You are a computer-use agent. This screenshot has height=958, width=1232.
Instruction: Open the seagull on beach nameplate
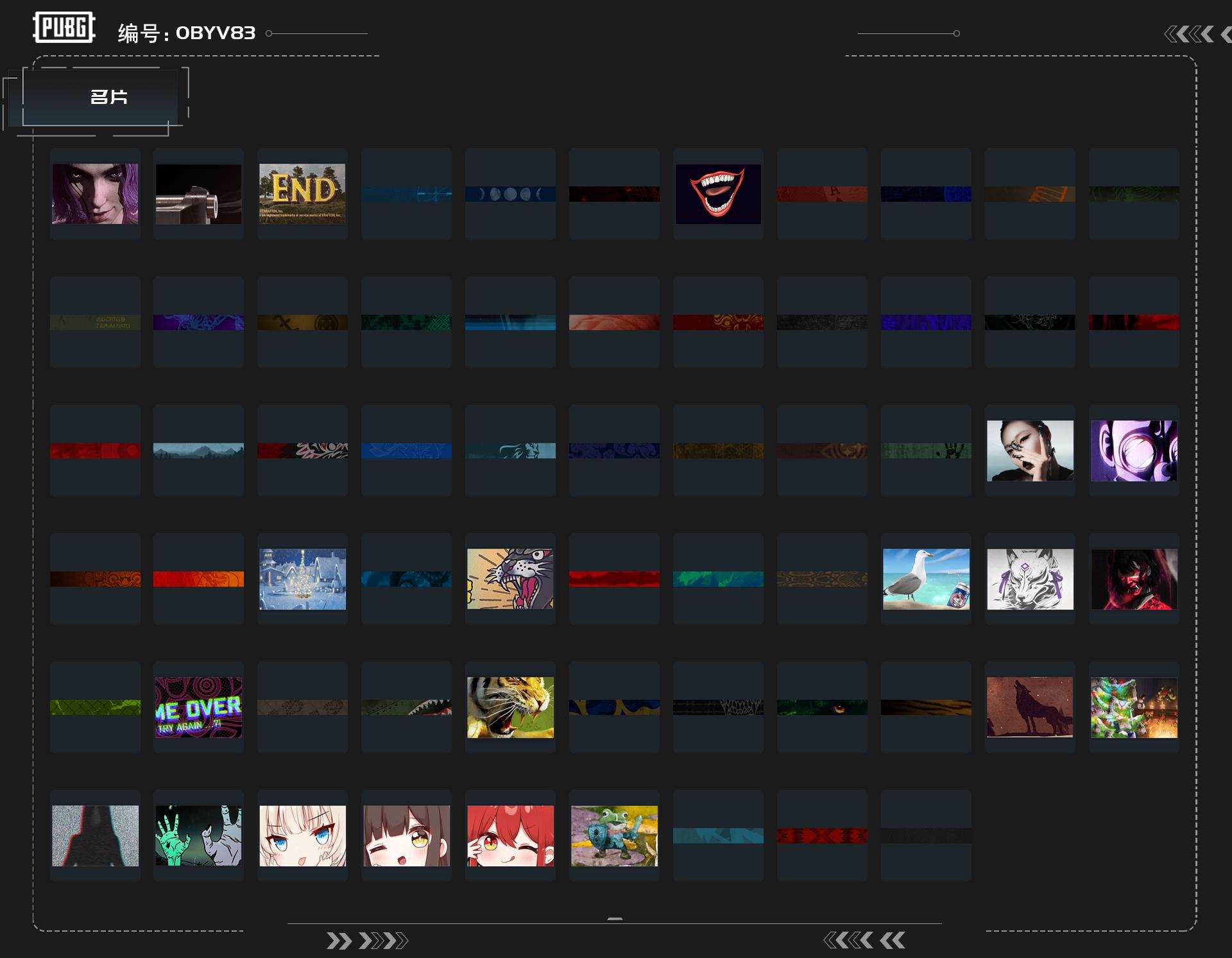tap(926, 579)
